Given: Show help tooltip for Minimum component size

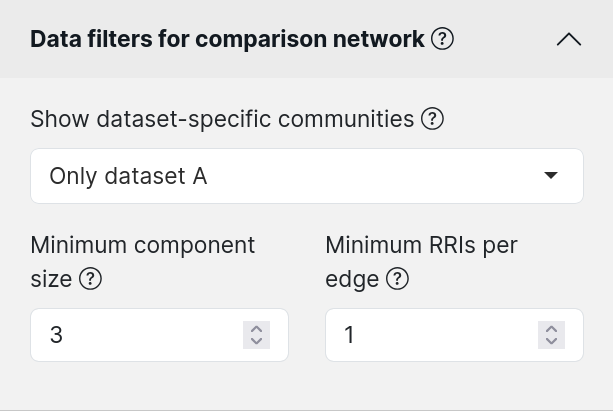Looking at the screenshot, I should [x=90, y=279].
